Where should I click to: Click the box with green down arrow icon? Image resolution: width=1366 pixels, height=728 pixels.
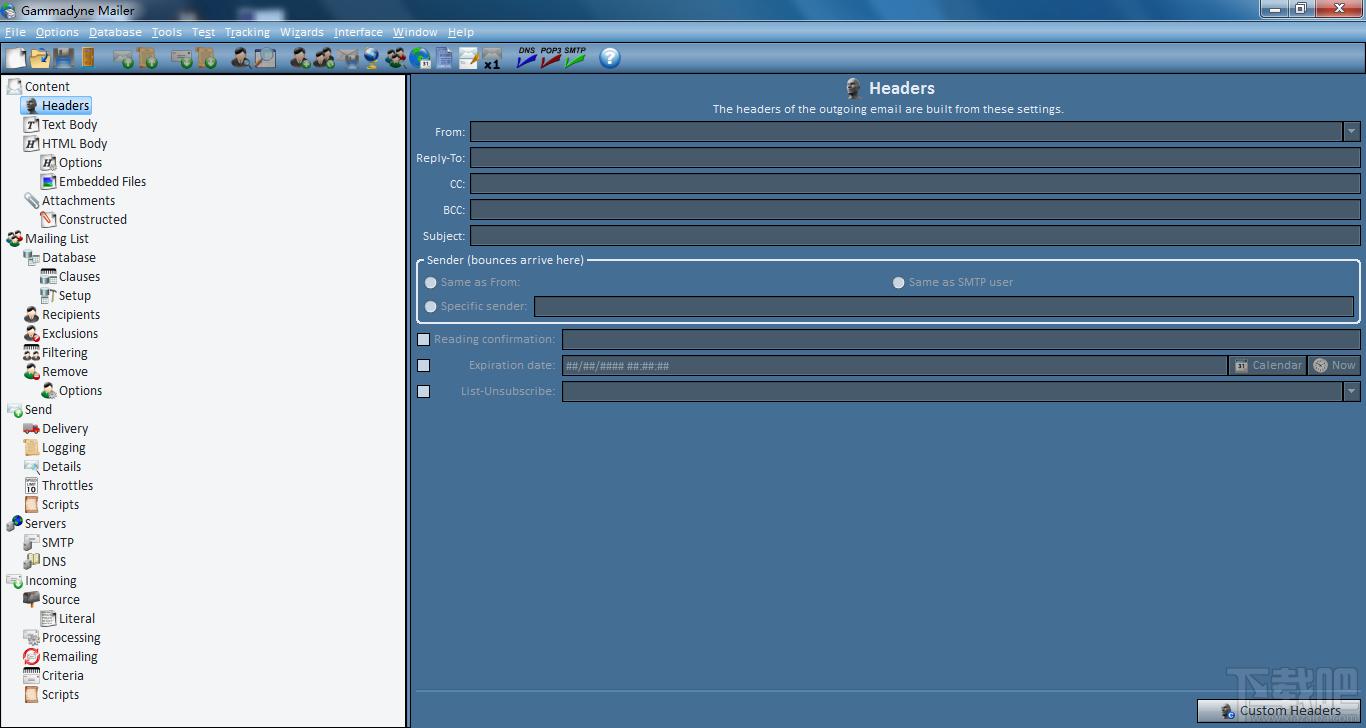click(207, 58)
